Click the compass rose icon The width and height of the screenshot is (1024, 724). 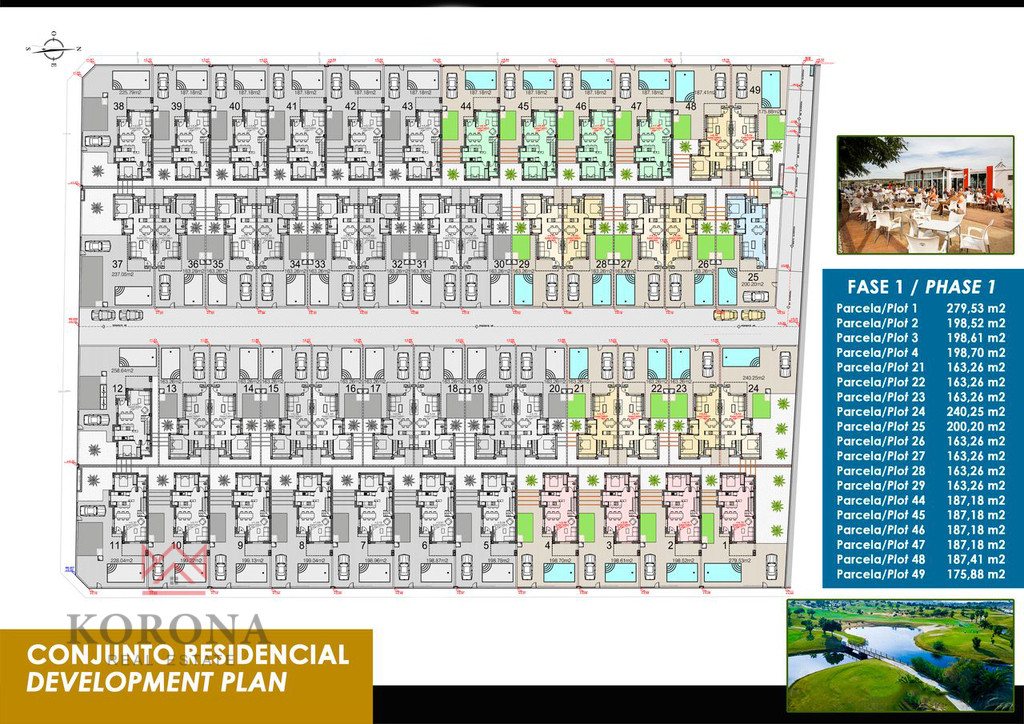click(54, 48)
